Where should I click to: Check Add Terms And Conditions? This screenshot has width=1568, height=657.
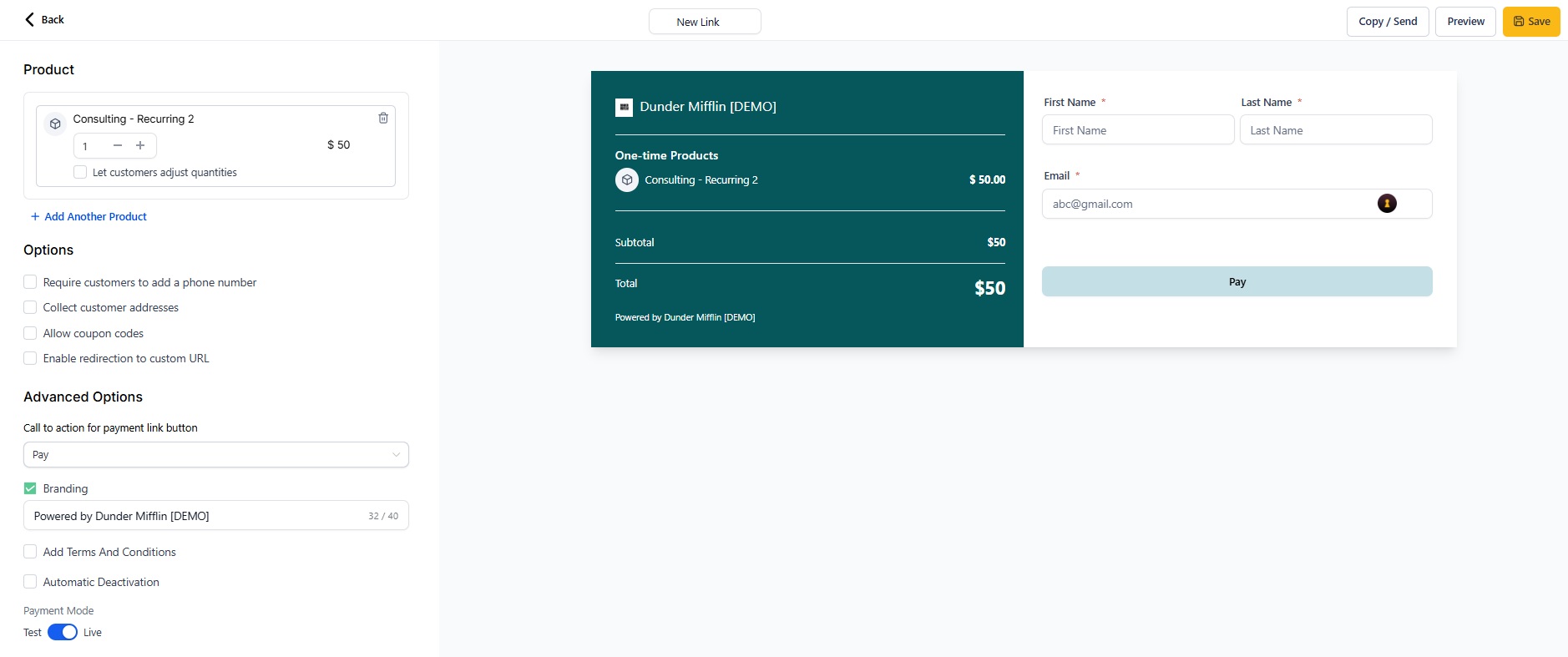[x=30, y=552]
